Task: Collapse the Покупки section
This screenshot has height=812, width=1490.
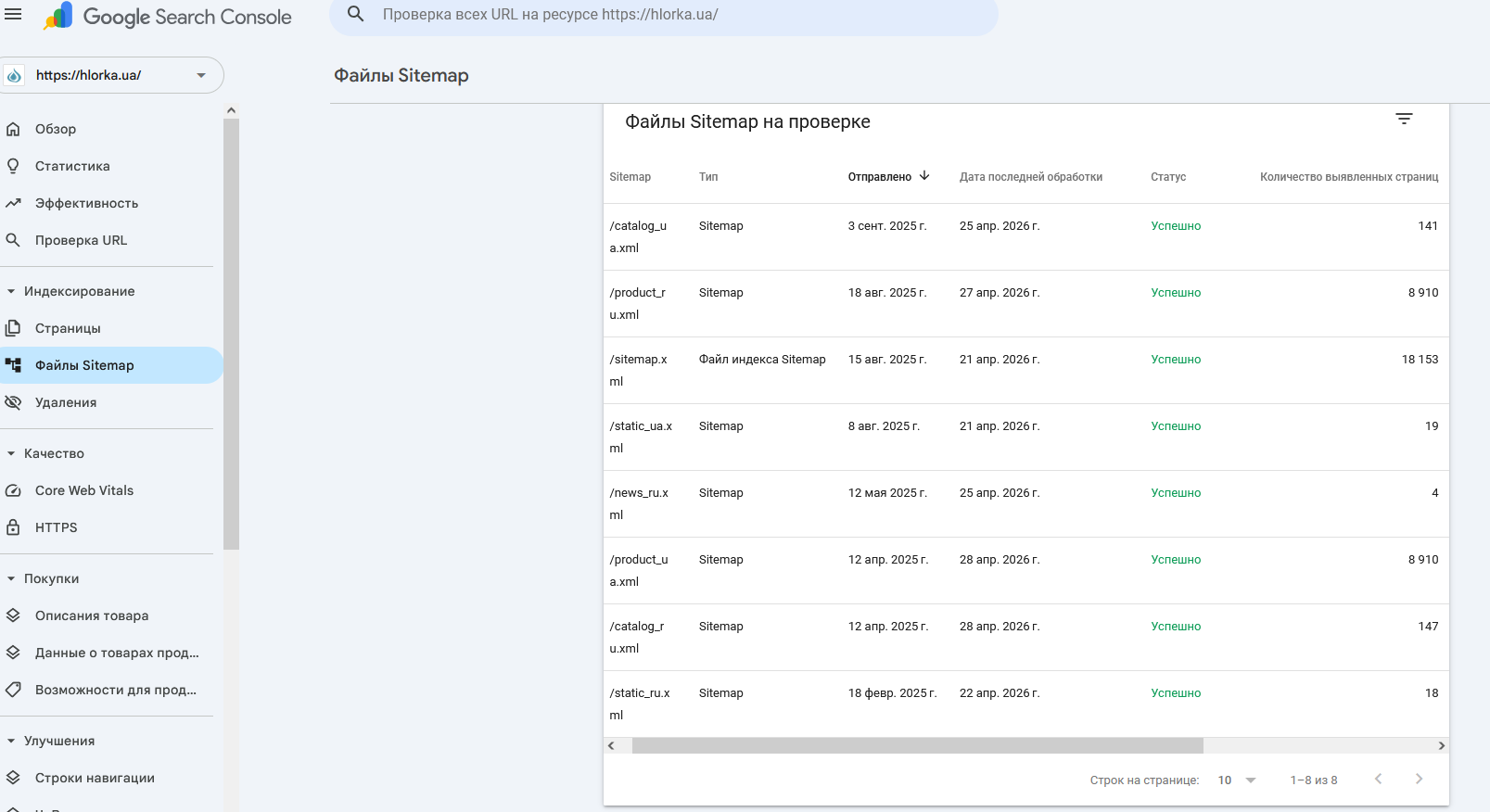Action: click(11, 578)
